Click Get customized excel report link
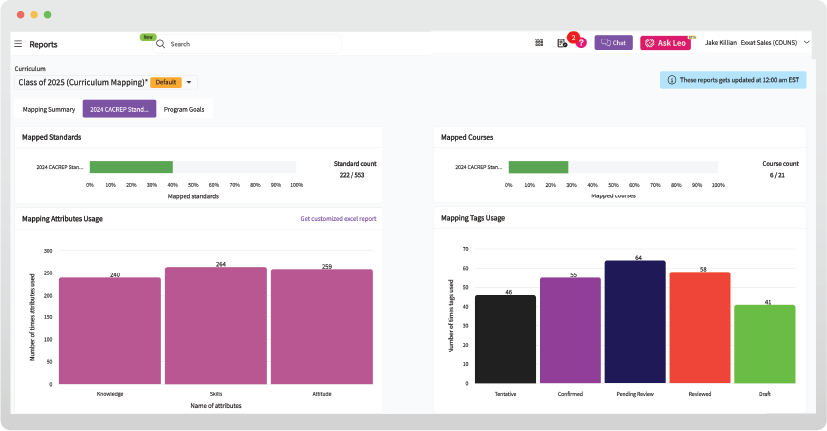Viewport: 827px width, 431px height. click(x=339, y=218)
